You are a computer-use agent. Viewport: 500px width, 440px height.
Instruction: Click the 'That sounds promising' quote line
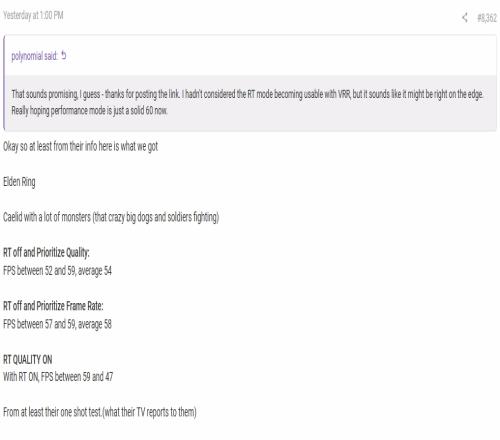click(x=247, y=94)
